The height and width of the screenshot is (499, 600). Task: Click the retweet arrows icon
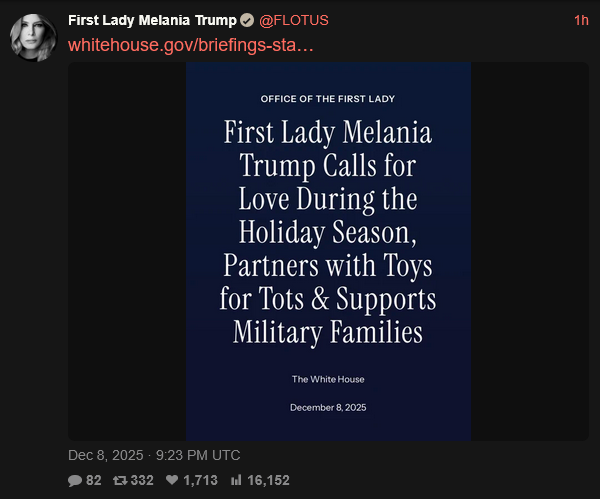click(120, 481)
